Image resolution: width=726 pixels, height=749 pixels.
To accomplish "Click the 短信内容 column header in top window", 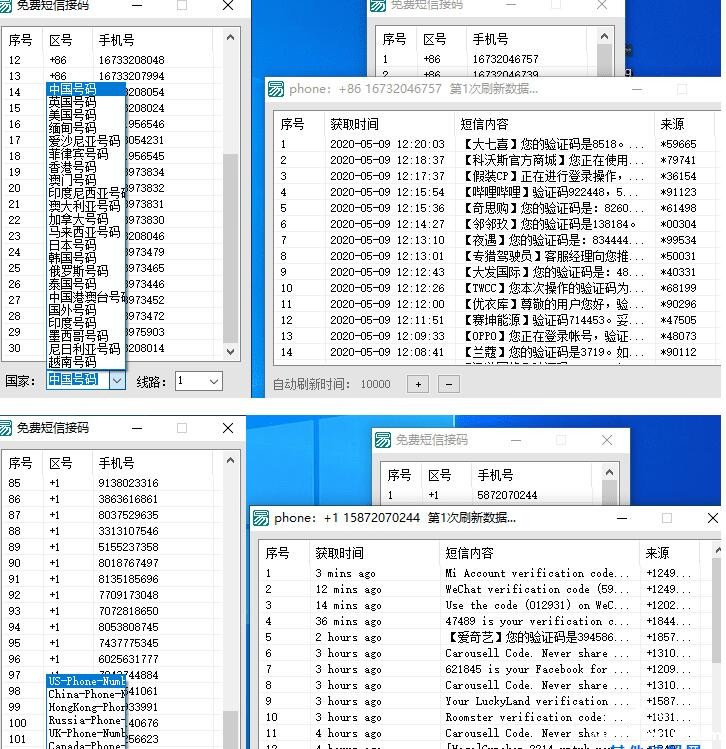I will click(554, 124).
